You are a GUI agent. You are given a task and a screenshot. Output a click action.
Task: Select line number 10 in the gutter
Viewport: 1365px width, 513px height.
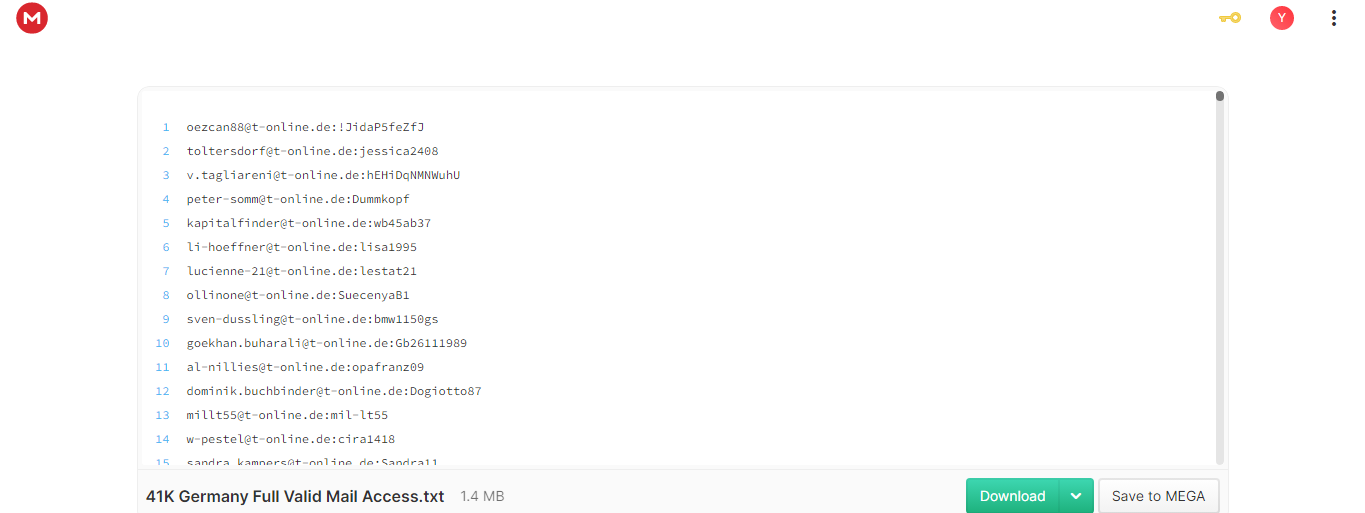tap(163, 343)
